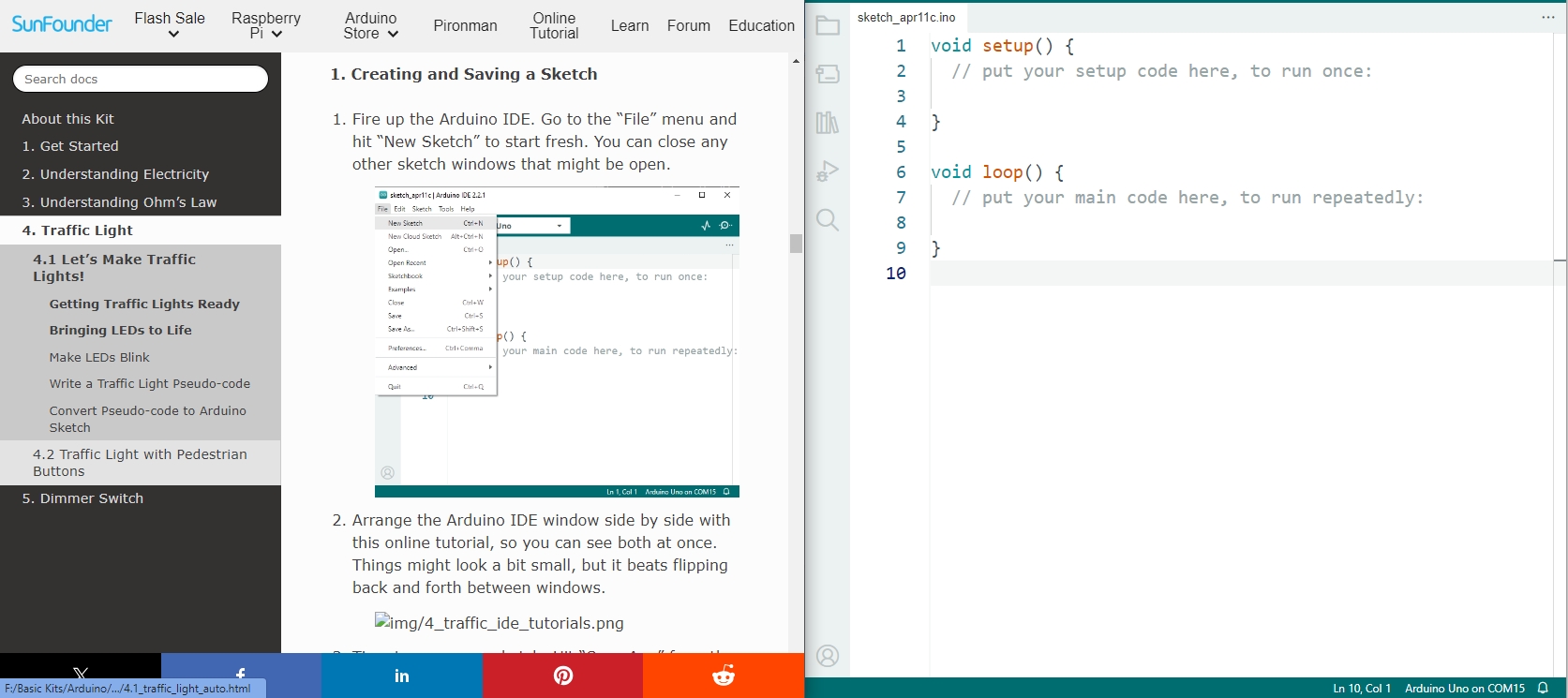Open 4.1 Let's Make Traffic Lights! page
Viewport: 1568px width, 698px height.
pyautogui.click(x=114, y=268)
